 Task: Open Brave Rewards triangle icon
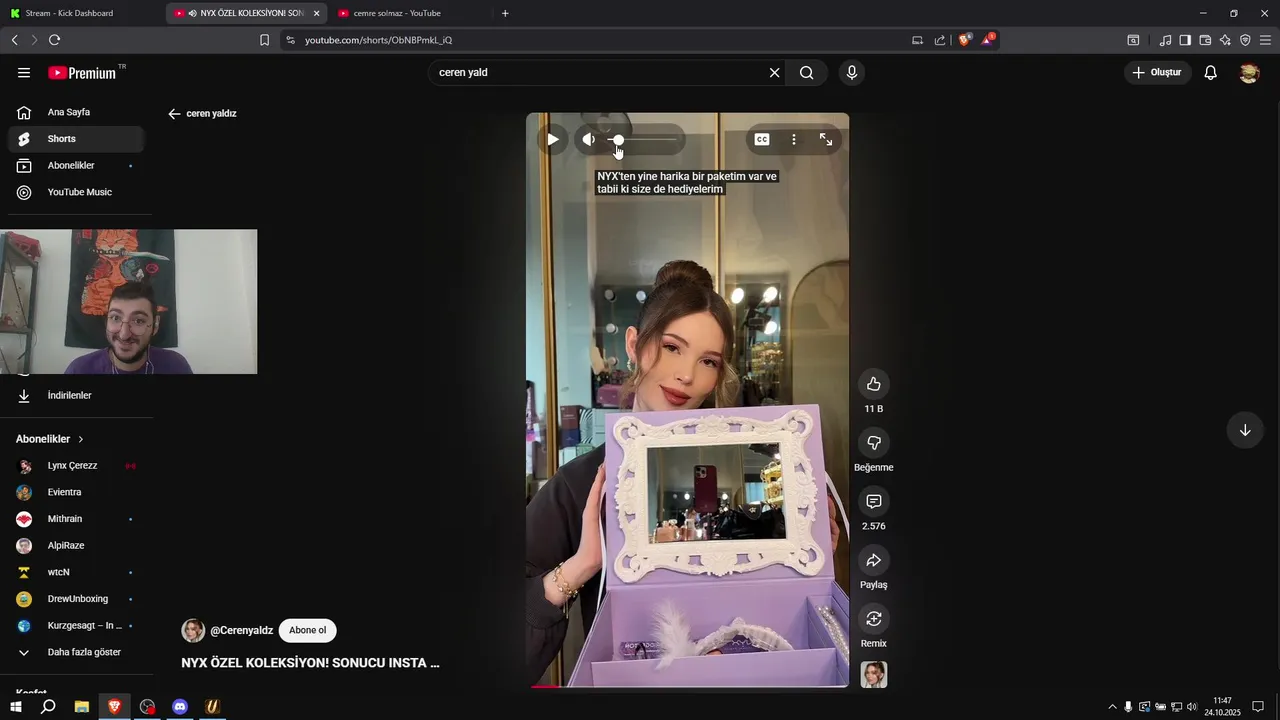tap(988, 40)
